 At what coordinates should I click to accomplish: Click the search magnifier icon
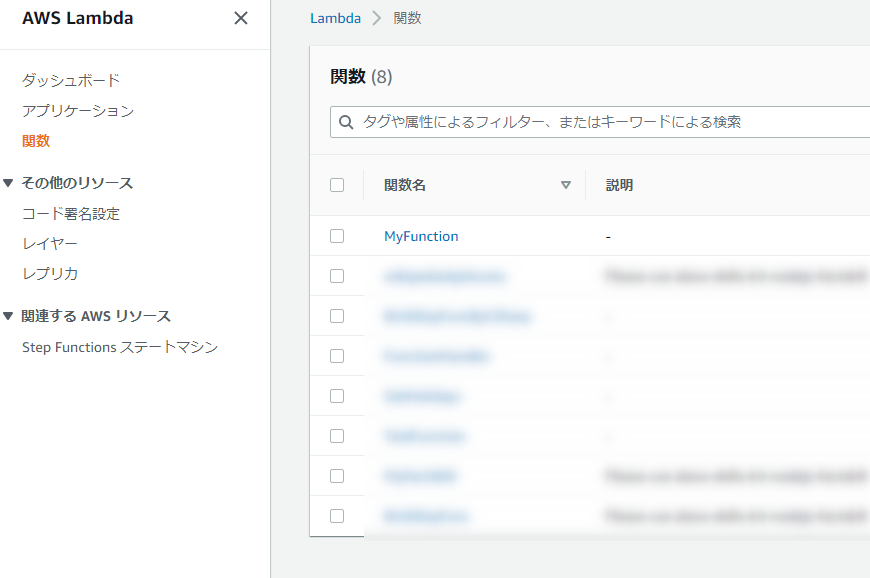(346, 122)
